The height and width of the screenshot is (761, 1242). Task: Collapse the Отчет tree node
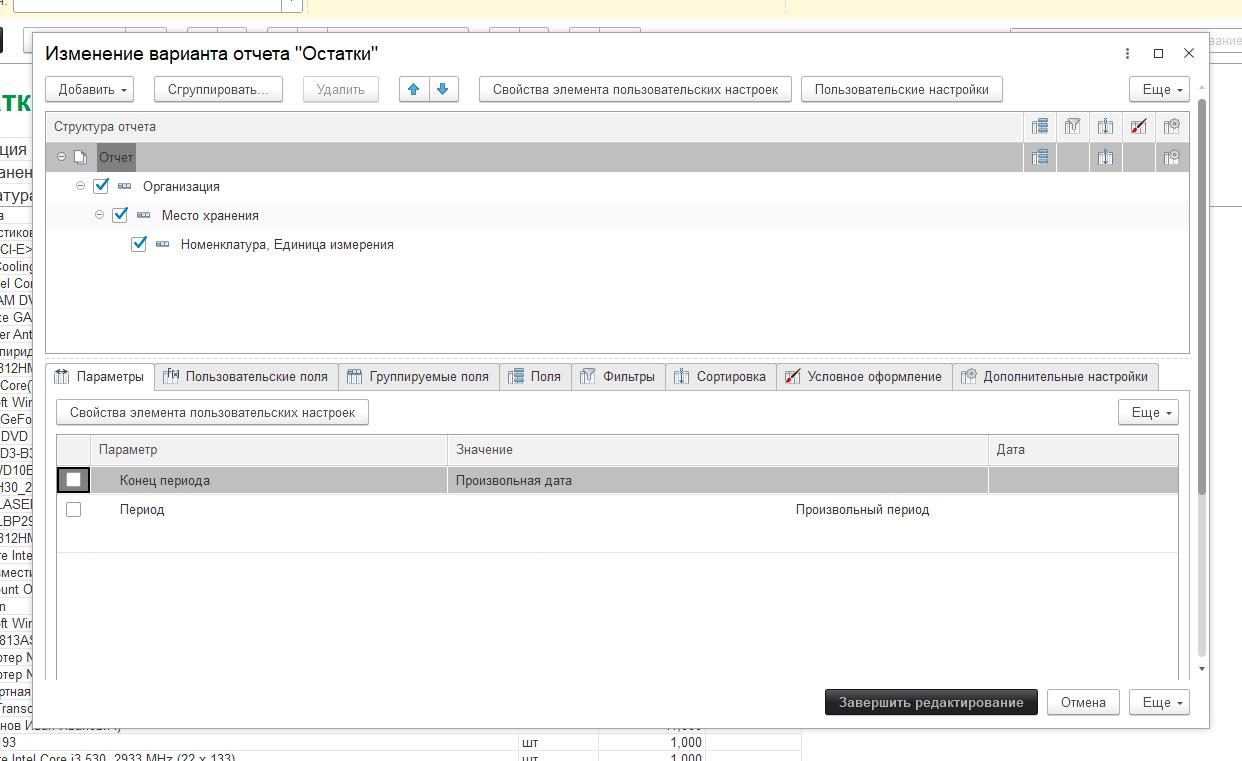(x=61, y=157)
